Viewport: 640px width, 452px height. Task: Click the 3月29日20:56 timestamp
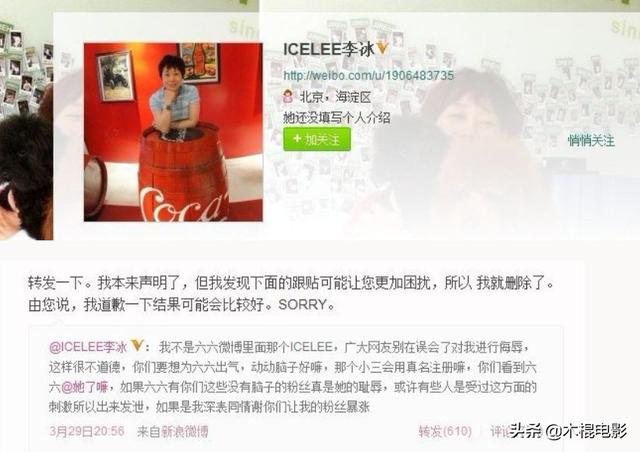[x=87, y=431]
